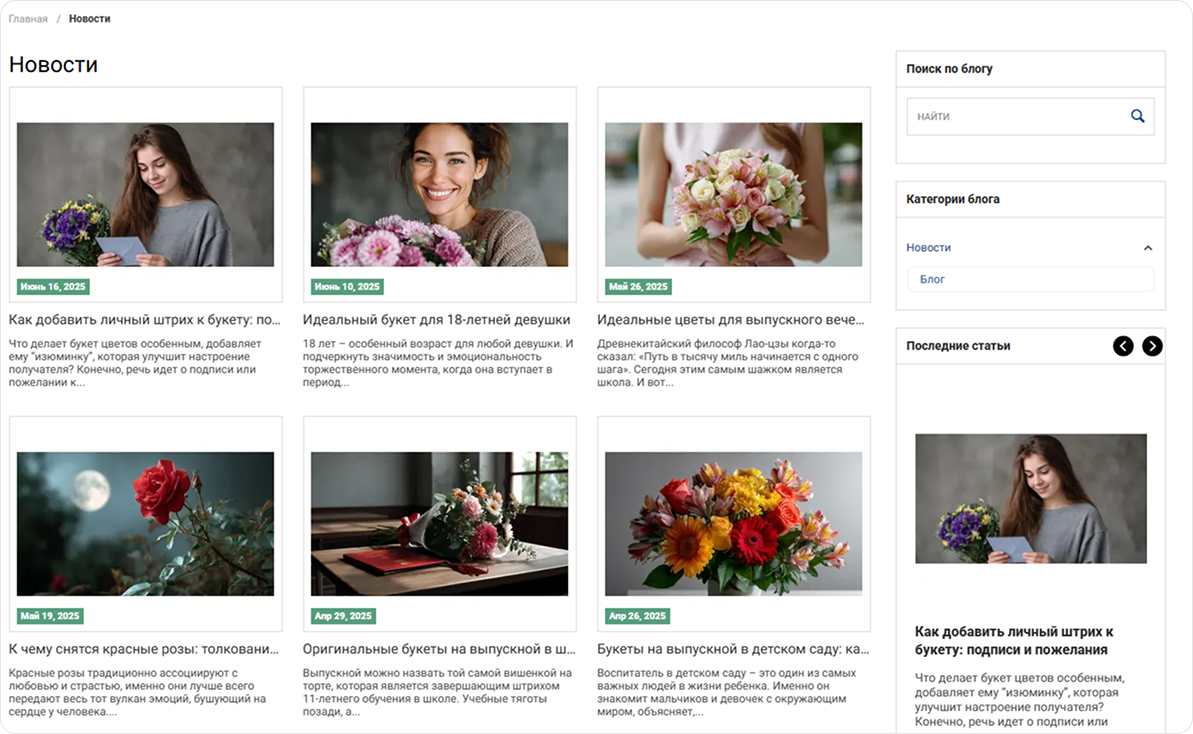Open article Как добавить личный штрих
The height and width of the screenshot is (734, 1193).
coord(144,320)
